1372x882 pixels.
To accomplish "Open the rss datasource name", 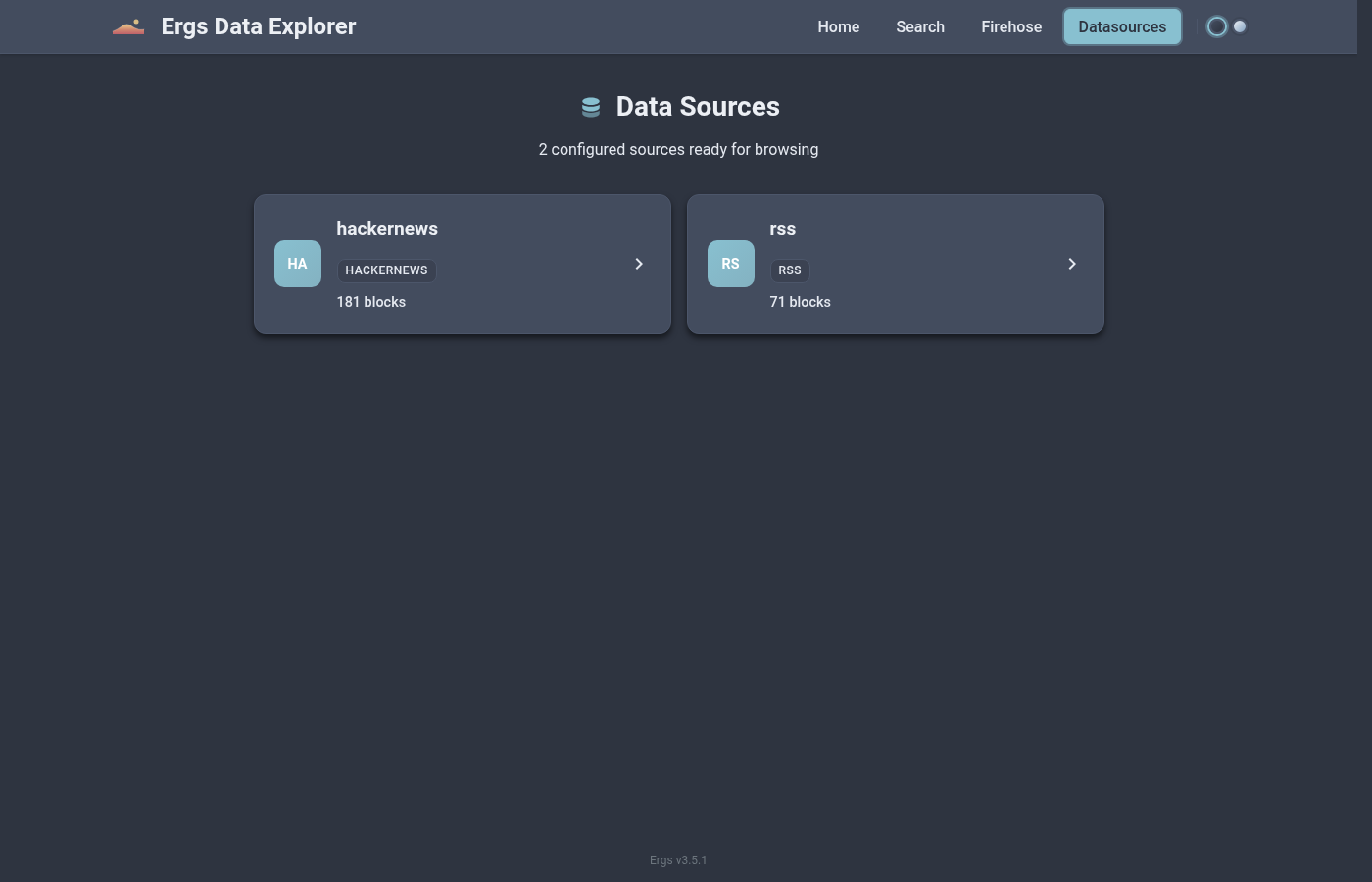I will 783,229.
